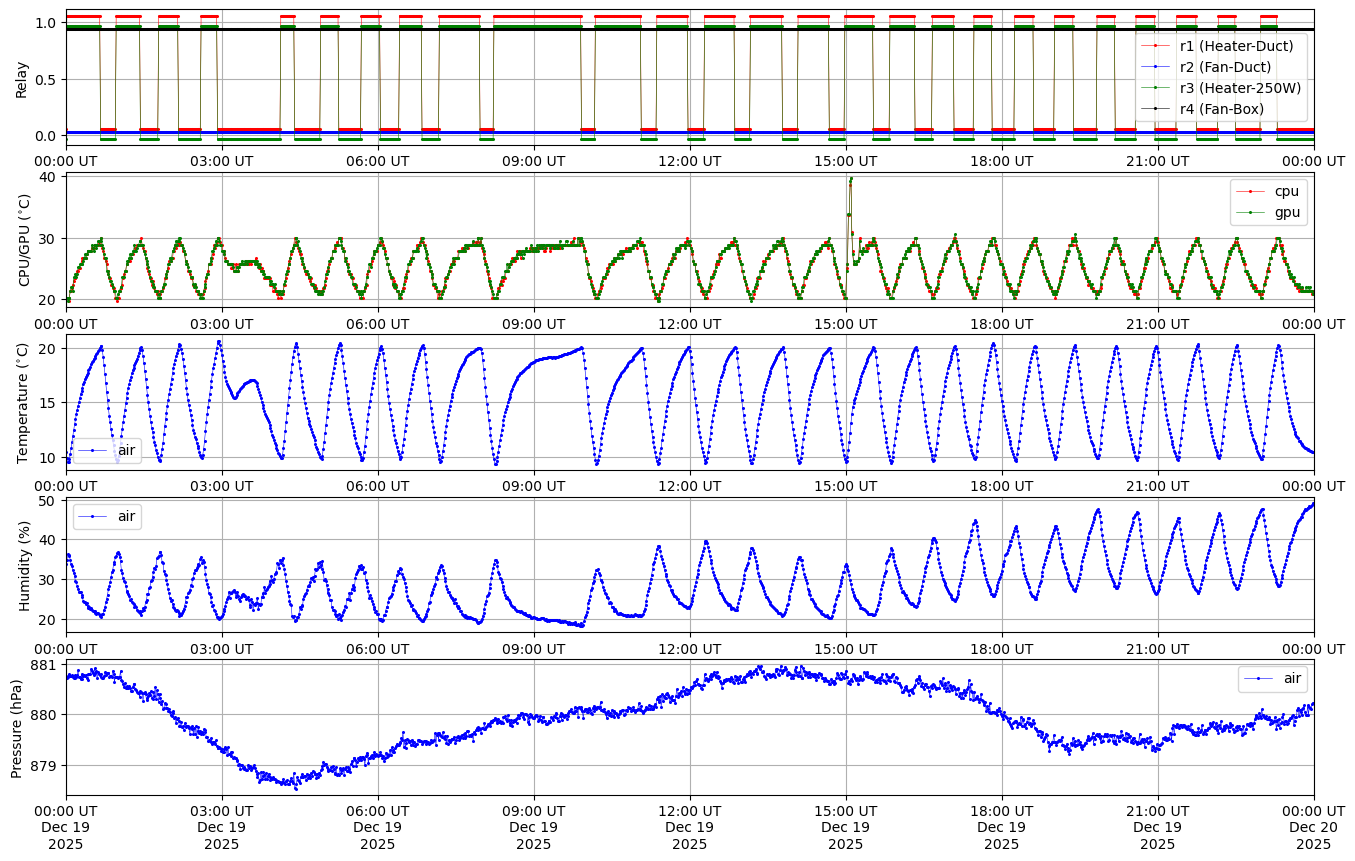Viewport: 1355px width, 861px height.
Task: Click the r4 (Fan-Box) legend entry
Action: 1221,109
